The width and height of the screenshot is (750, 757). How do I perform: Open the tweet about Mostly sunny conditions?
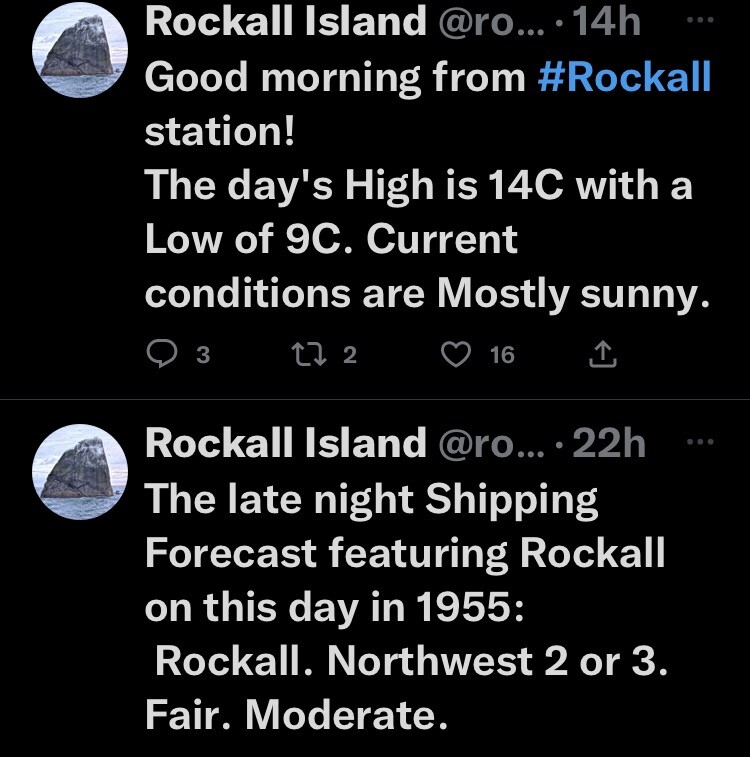click(x=420, y=240)
